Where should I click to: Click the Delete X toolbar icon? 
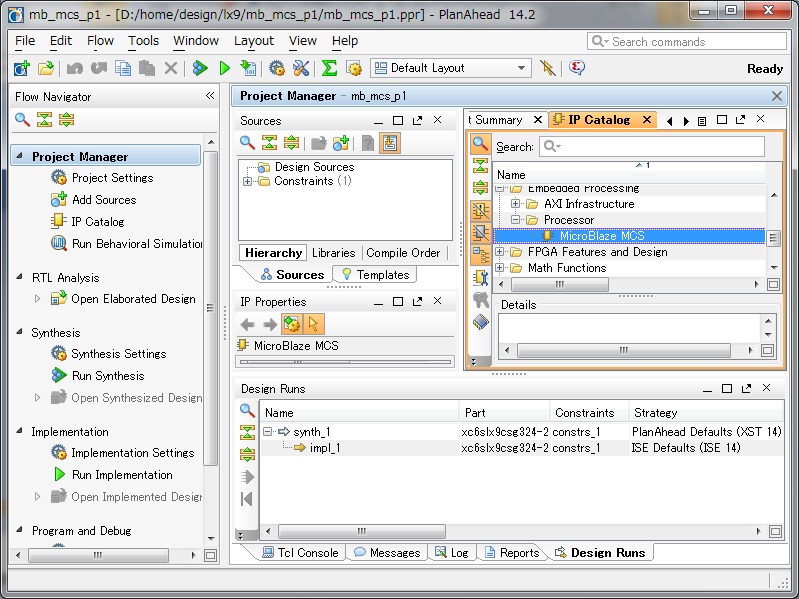171,68
